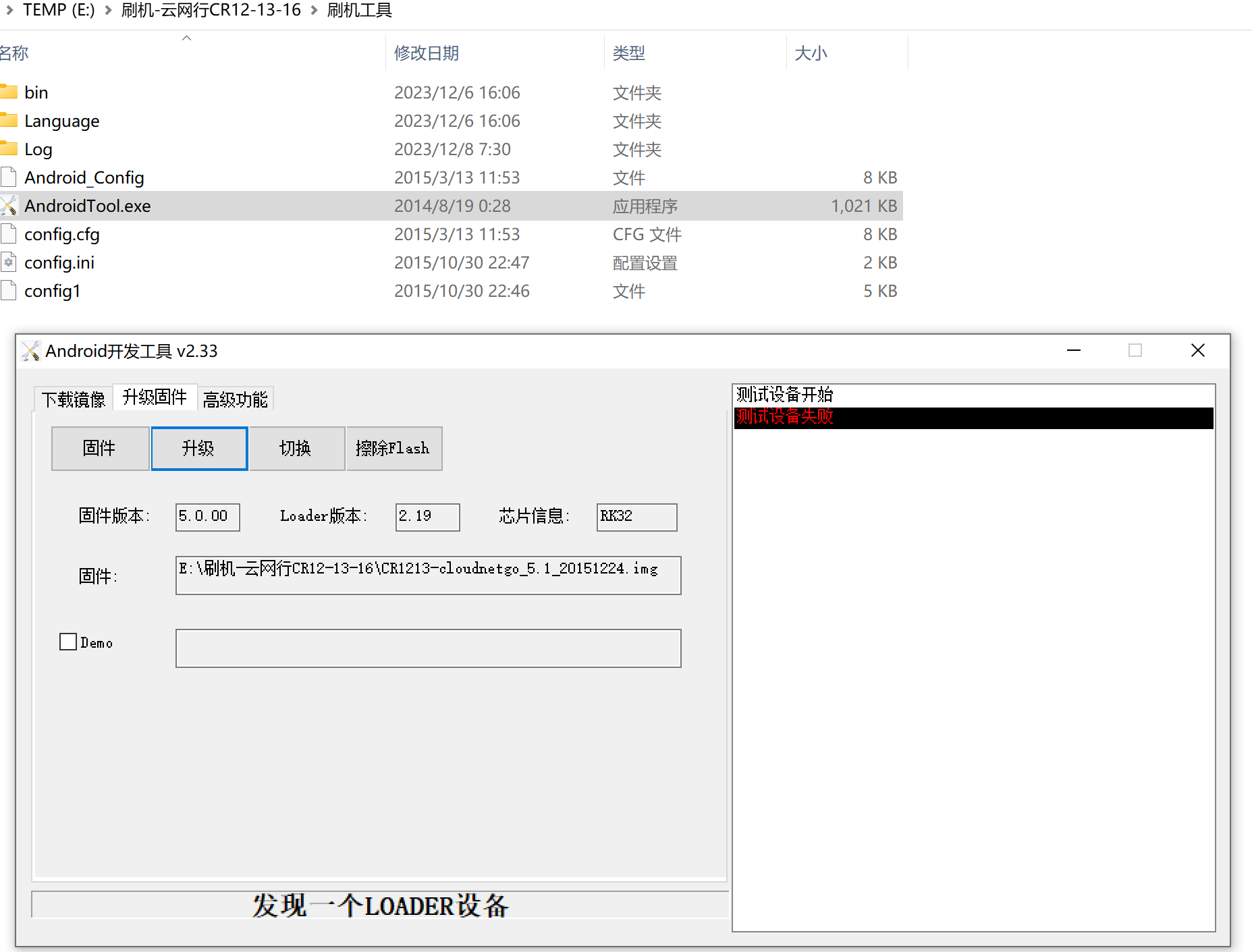1252x952 pixels.
Task: Minimize the Android开发工具 window
Action: [1074, 350]
